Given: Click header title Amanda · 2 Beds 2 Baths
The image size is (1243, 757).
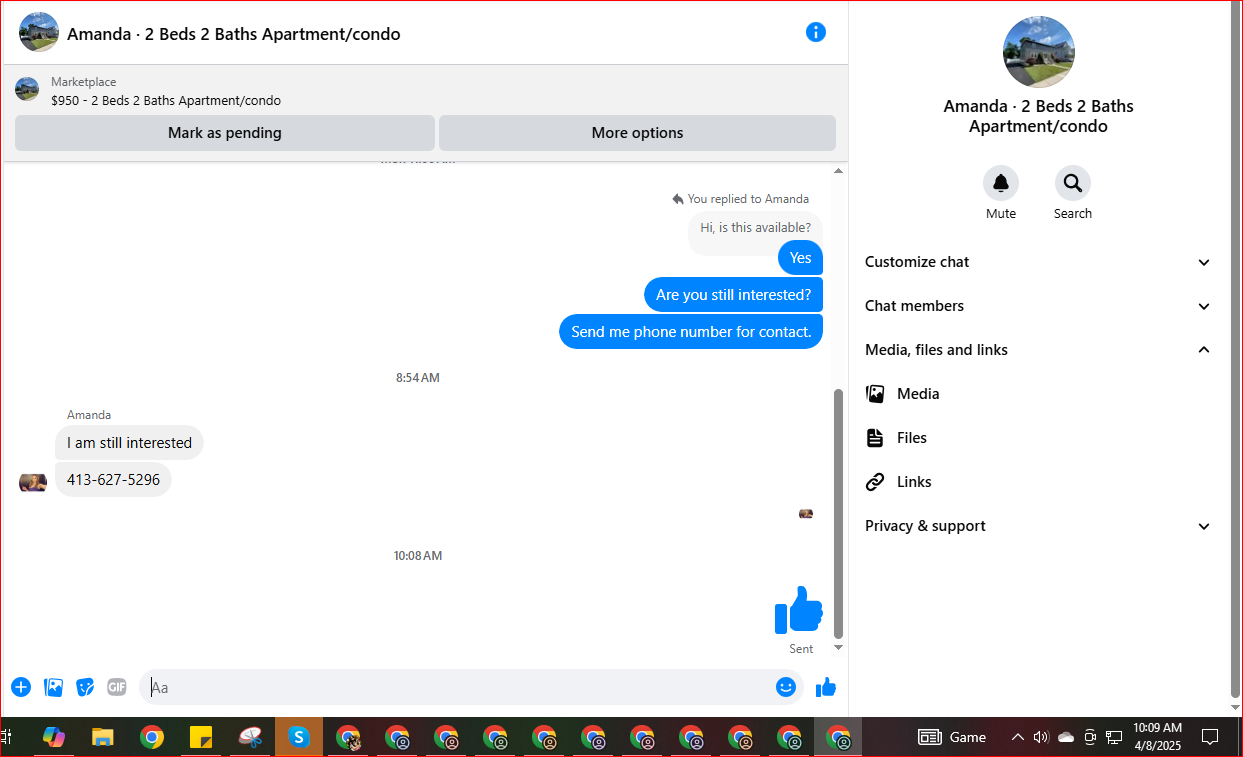Looking at the screenshot, I should point(234,34).
